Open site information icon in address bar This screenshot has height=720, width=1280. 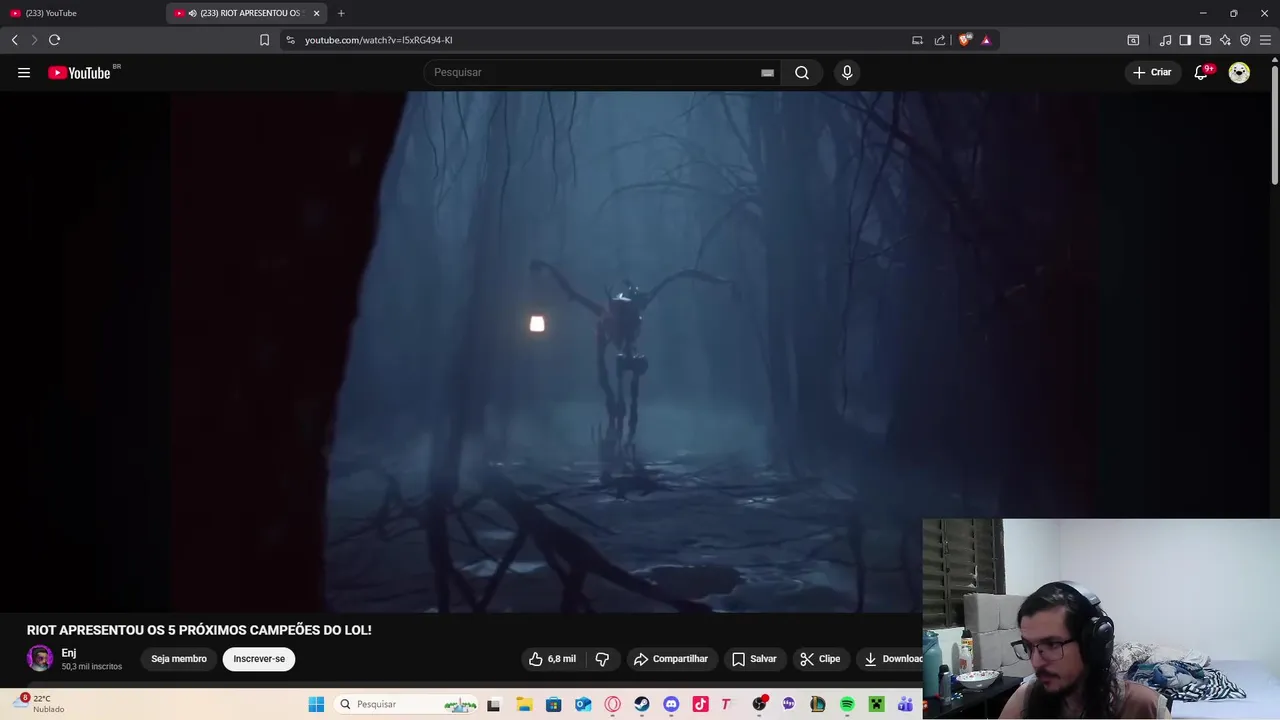click(x=290, y=40)
